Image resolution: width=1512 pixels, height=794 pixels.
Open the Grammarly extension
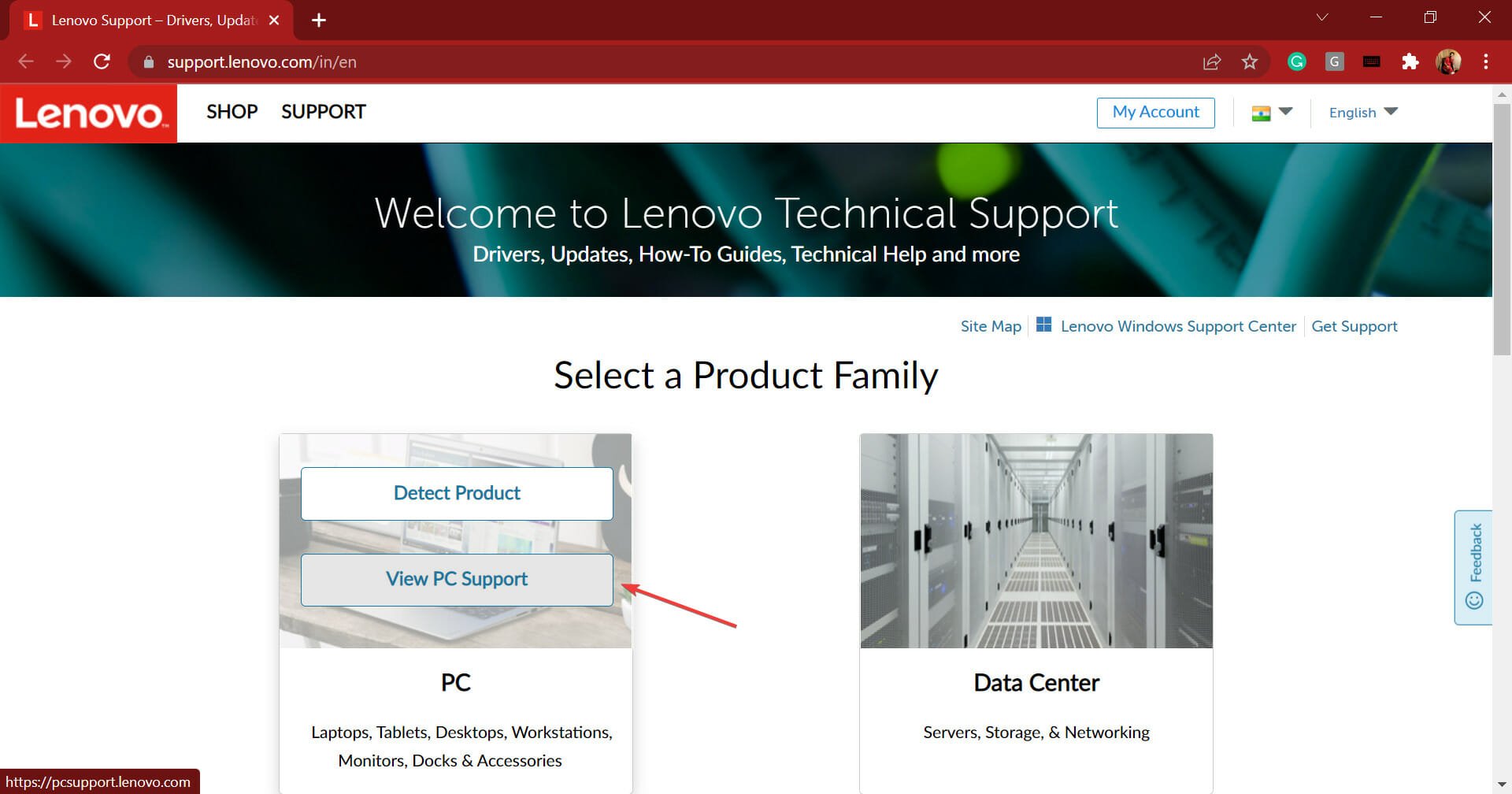click(1297, 61)
